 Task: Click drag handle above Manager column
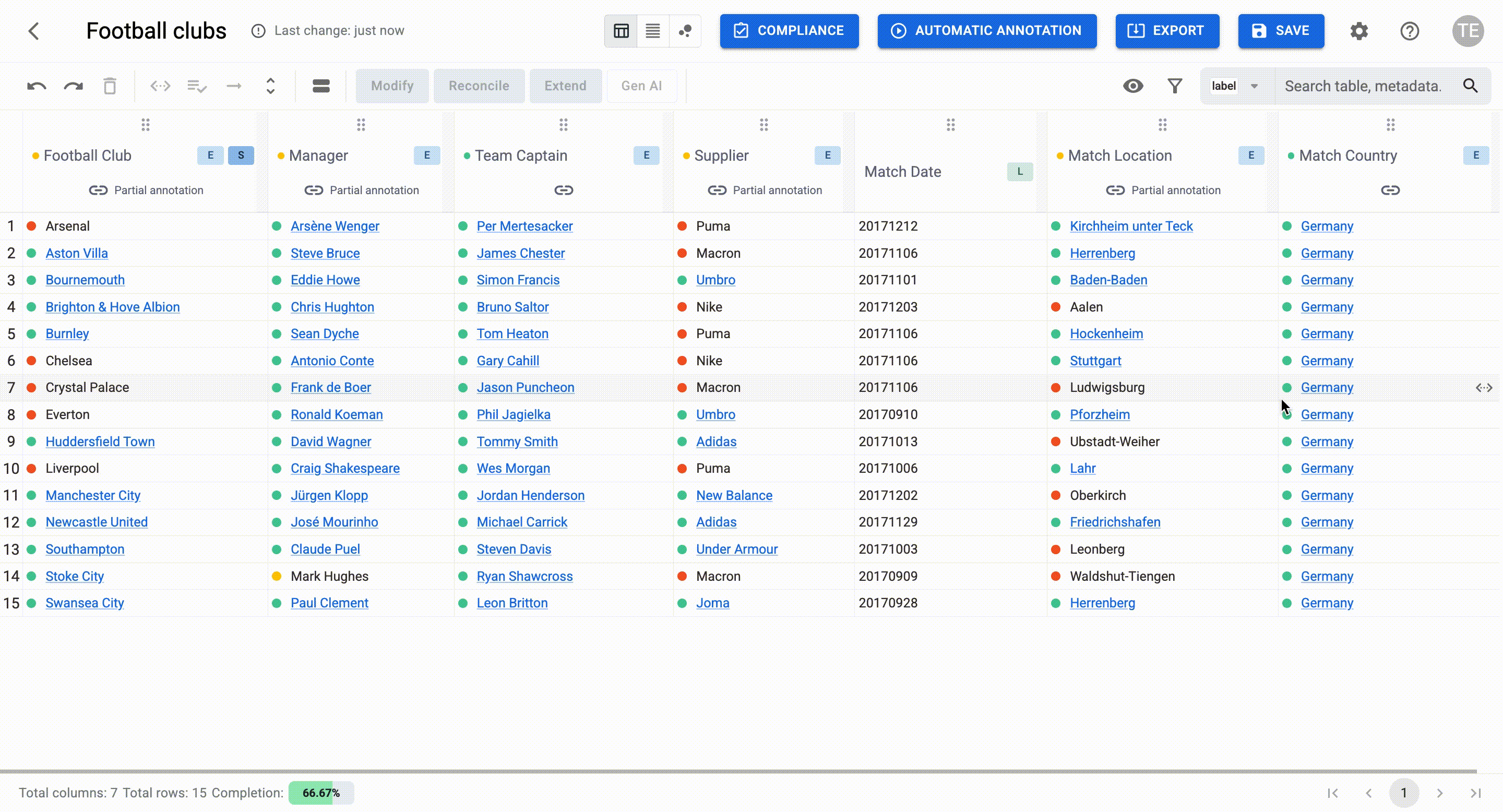point(361,125)
